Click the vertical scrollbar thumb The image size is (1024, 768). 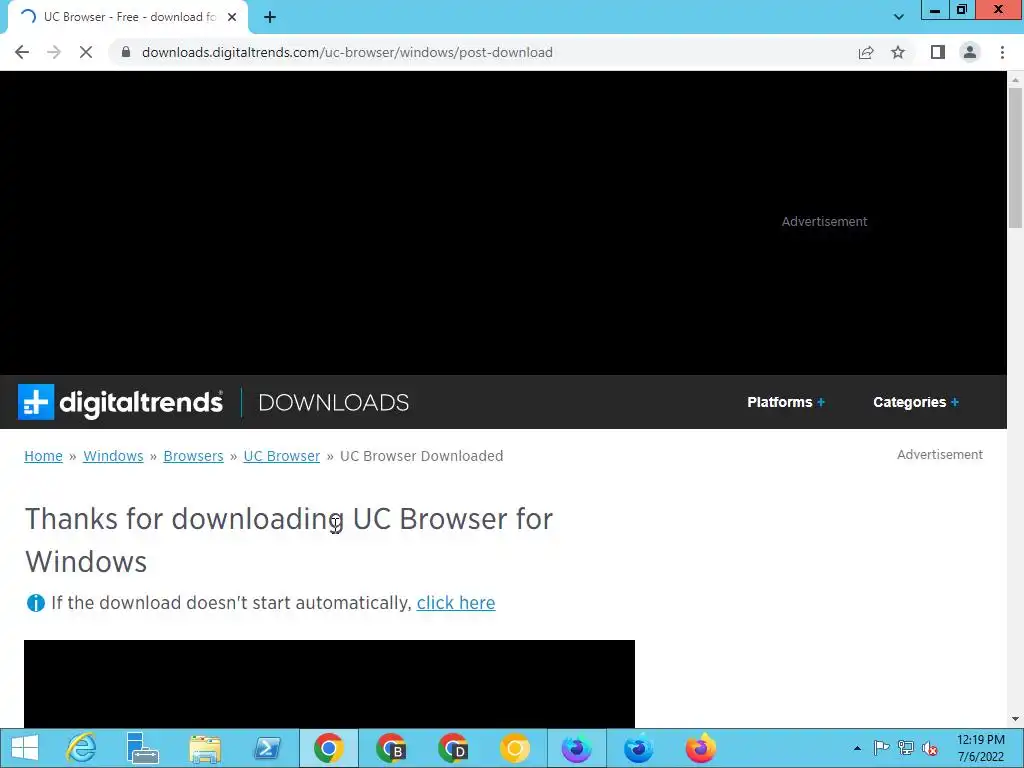(x=1015, y=157)
